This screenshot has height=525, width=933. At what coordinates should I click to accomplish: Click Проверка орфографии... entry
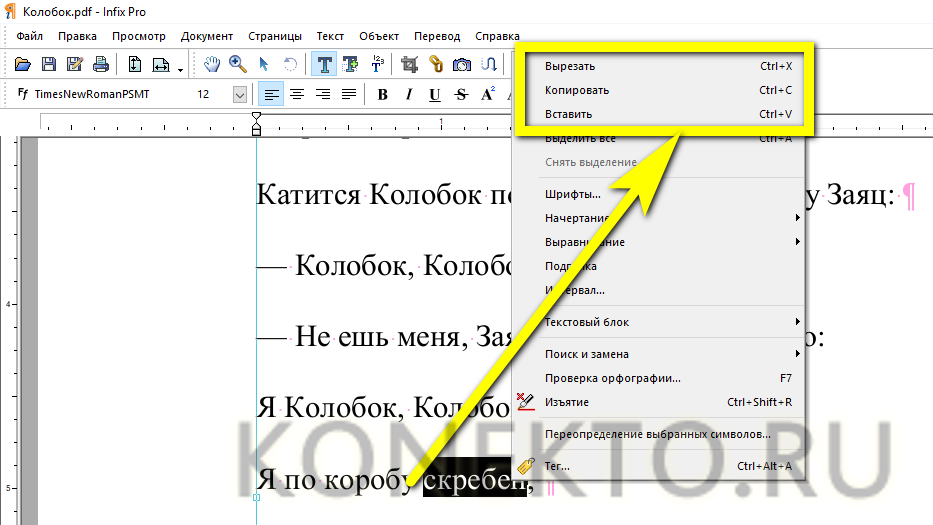click(612, 378)
